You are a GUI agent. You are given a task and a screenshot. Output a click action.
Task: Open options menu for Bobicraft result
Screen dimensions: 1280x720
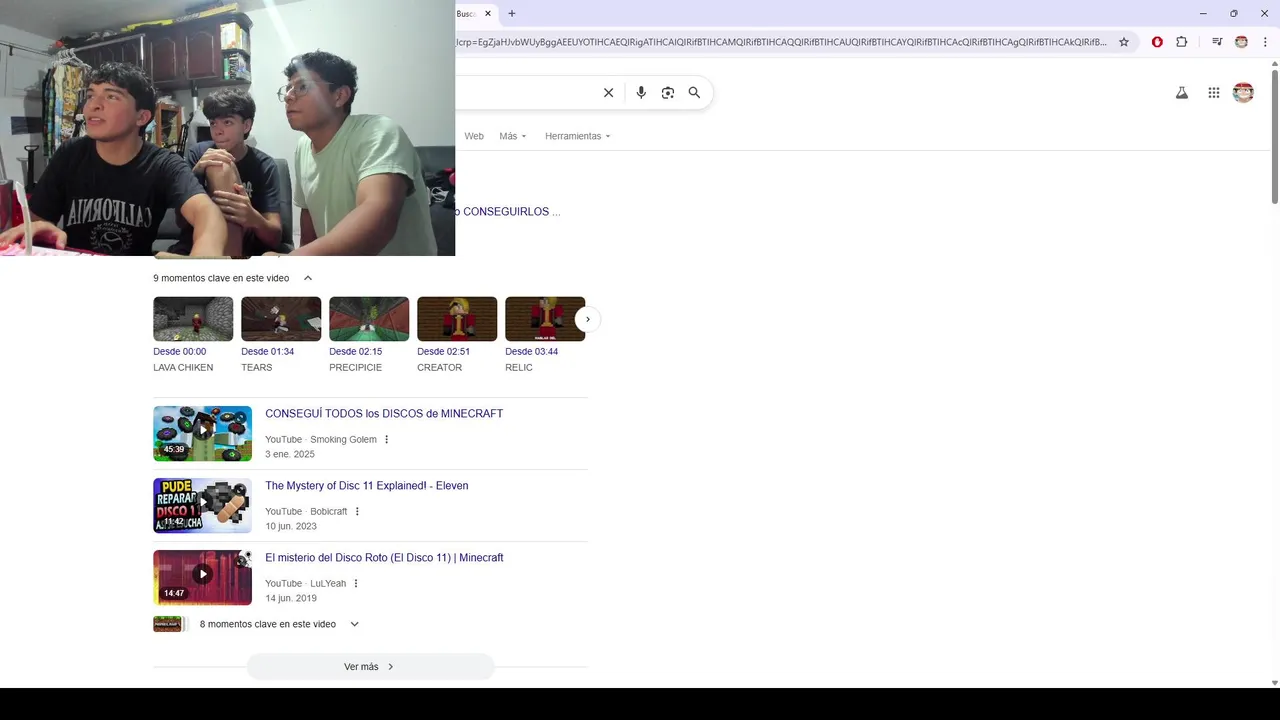[x=357, y=511]
